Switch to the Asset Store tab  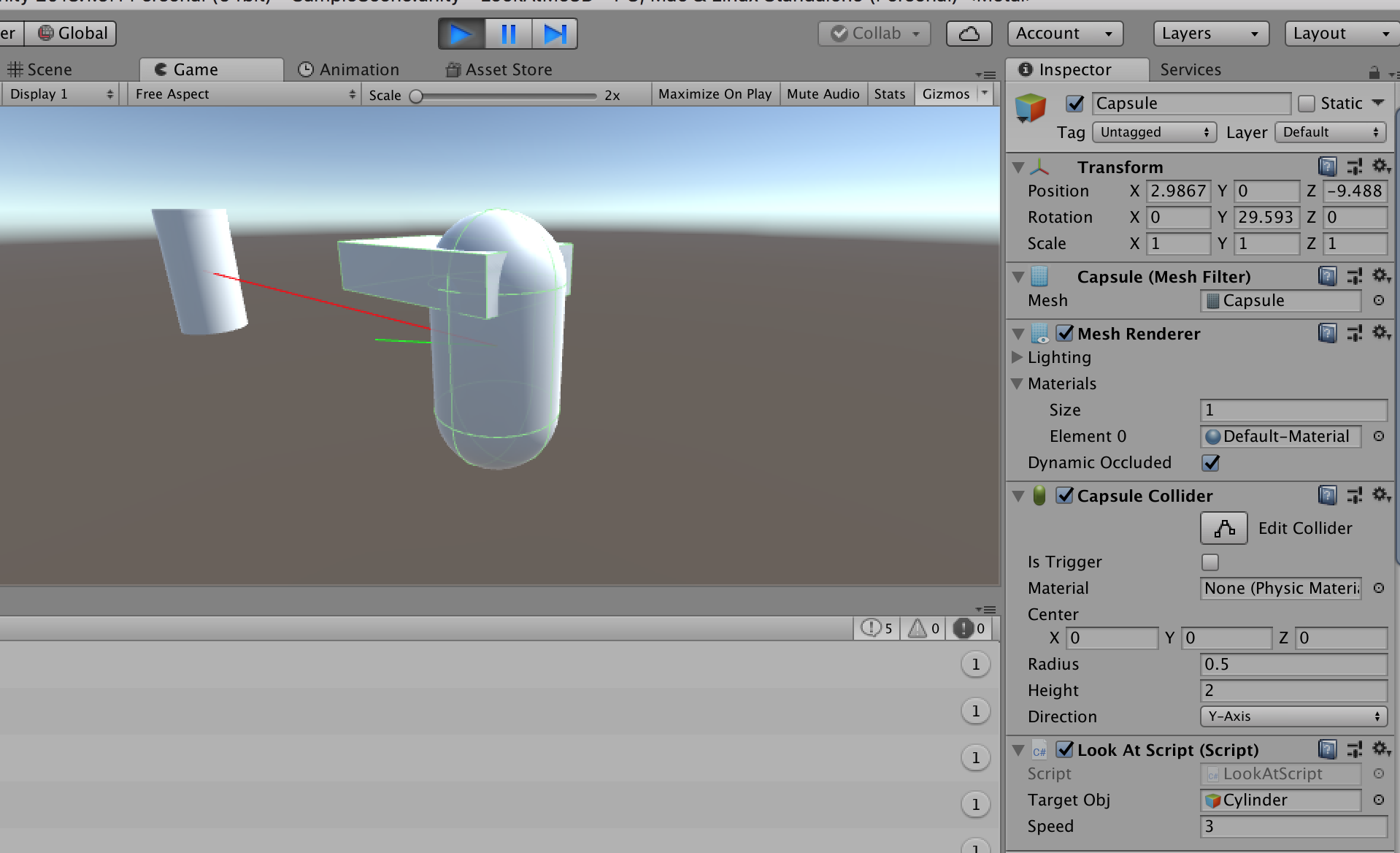[x=499, y=69]
